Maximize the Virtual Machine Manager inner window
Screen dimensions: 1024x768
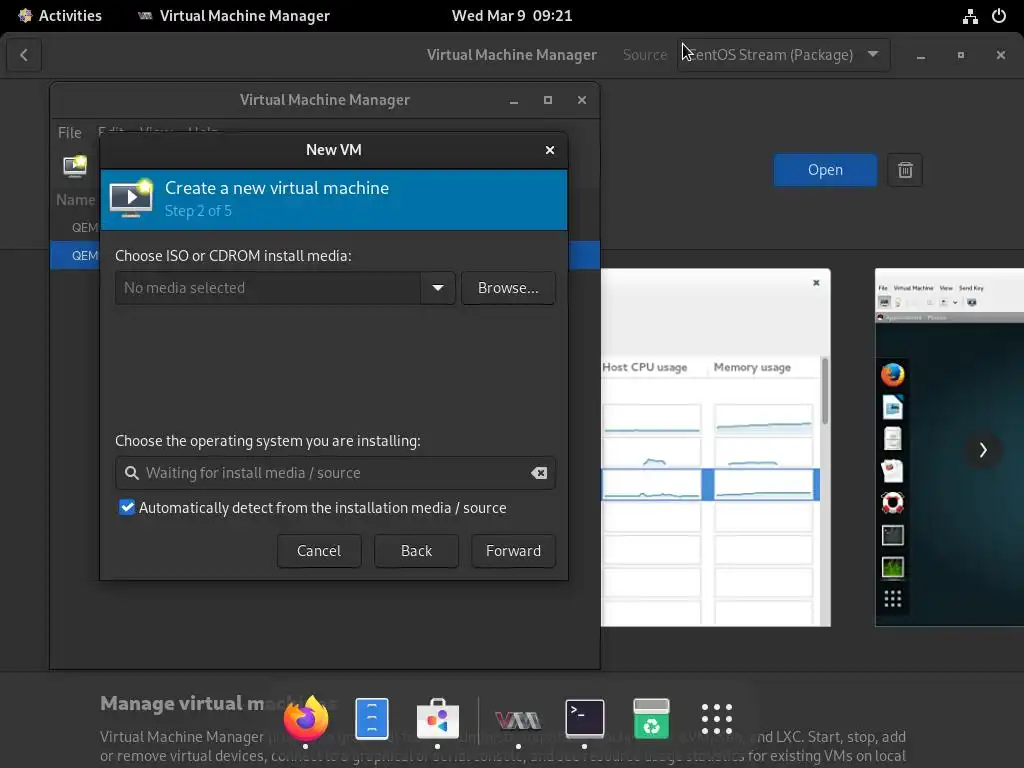pos(548,100)
